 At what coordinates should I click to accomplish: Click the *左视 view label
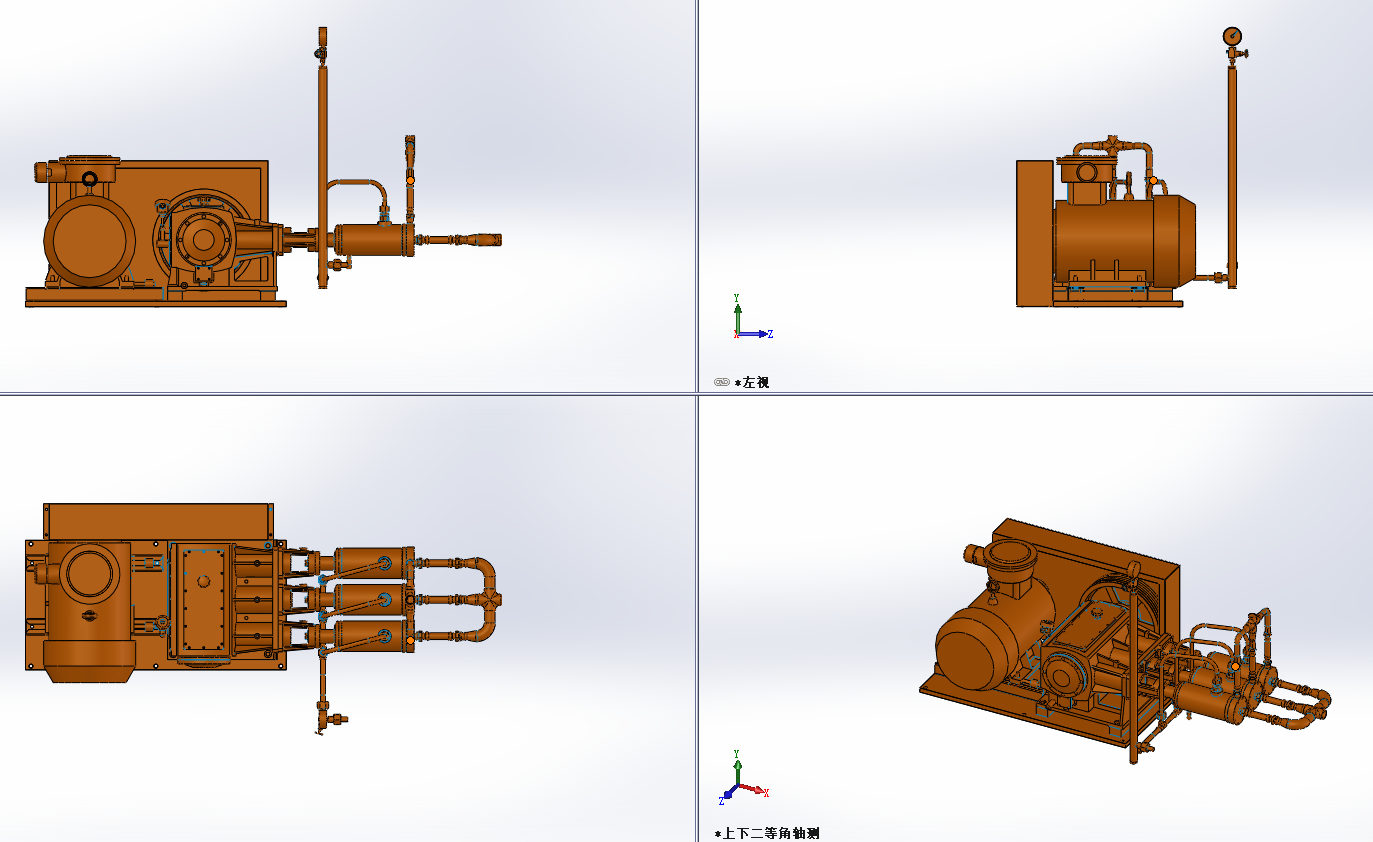pos(752,382)
